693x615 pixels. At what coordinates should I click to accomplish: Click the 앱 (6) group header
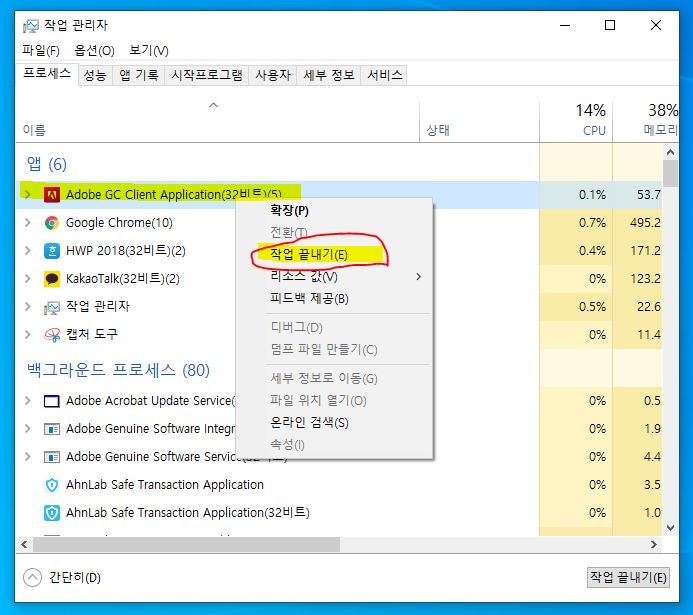pos(46,164)
